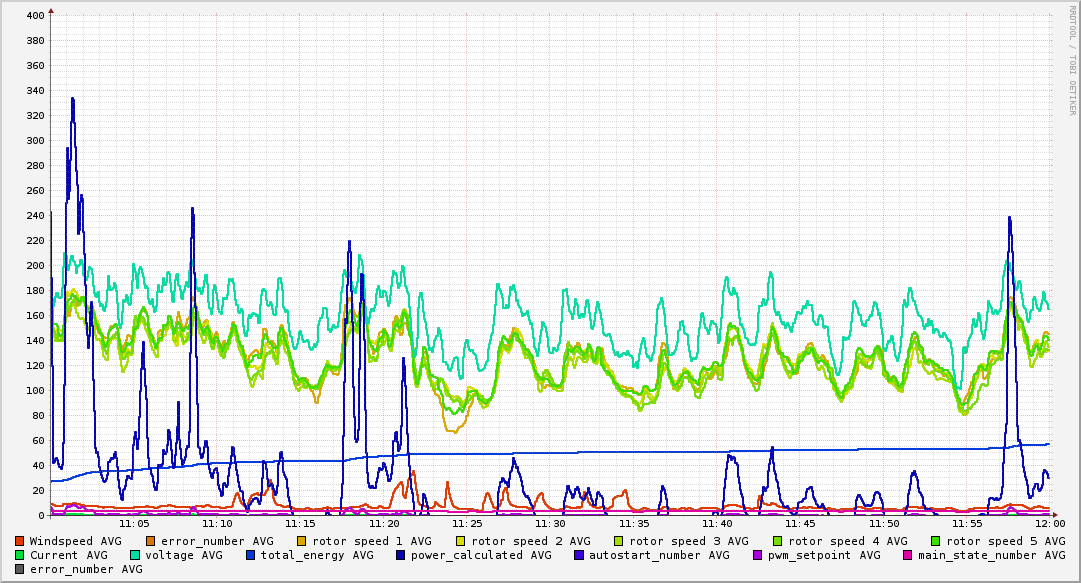Select the 360 value on the Y-axis

pos(35,65)
